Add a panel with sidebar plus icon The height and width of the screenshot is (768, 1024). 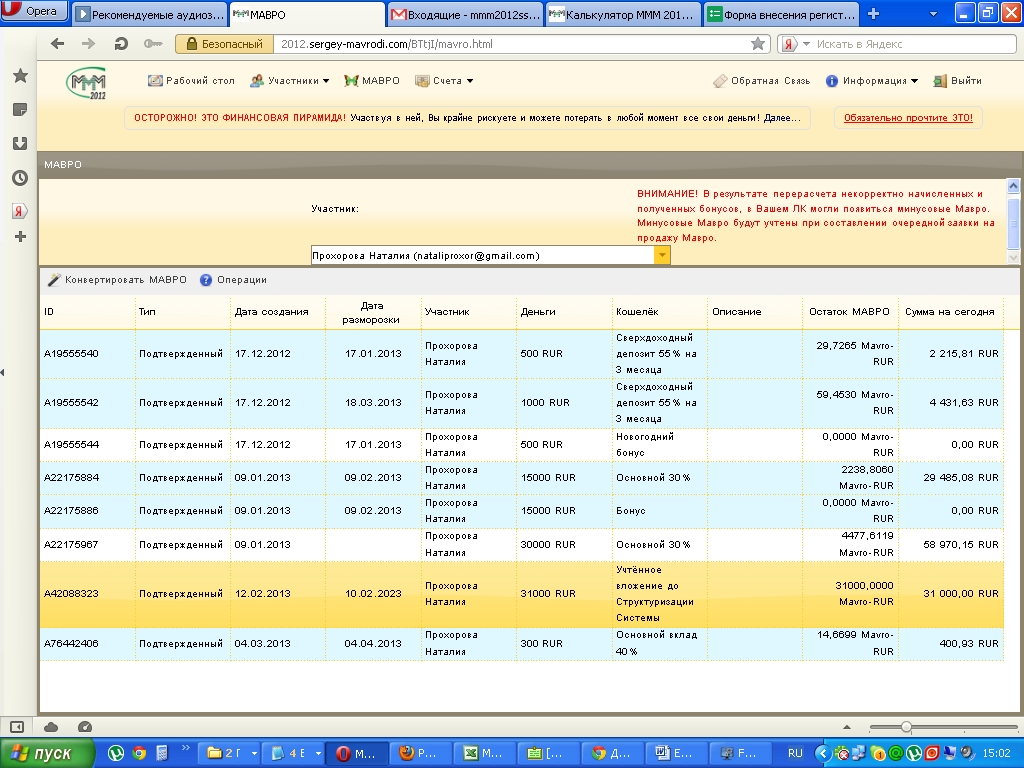tap(20, 236)
